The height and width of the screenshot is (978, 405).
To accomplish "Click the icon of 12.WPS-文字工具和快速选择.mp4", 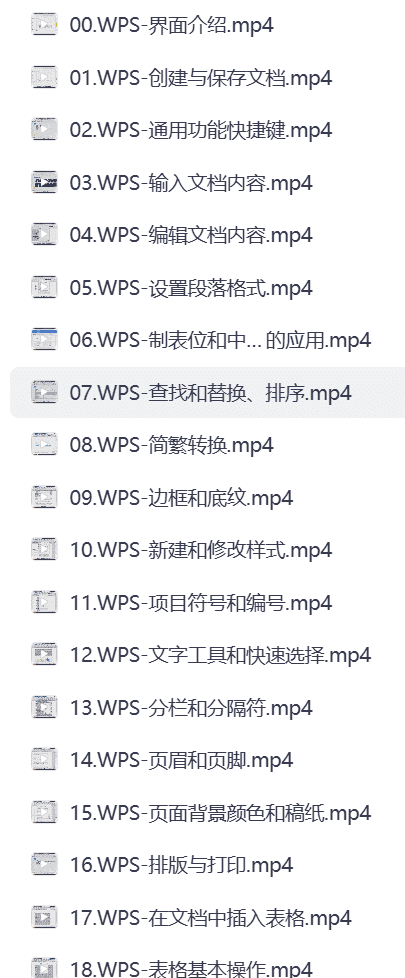I will [x=44, y=654].
